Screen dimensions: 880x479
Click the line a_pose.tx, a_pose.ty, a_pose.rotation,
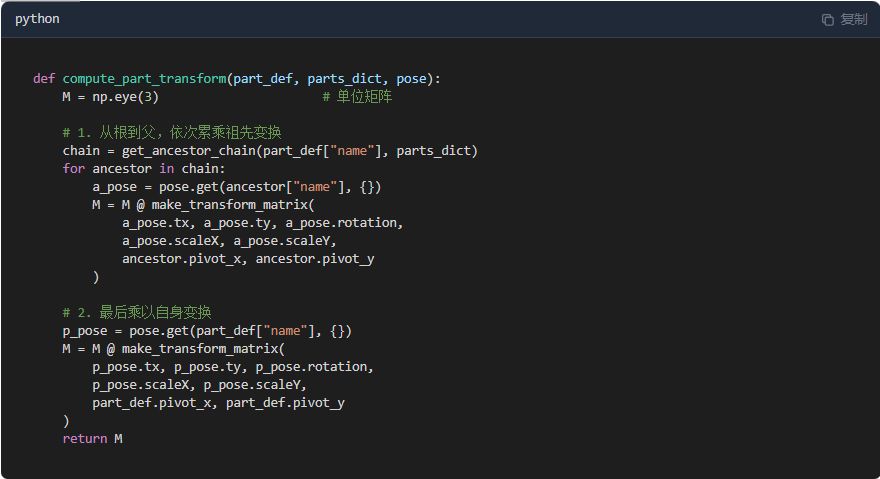[x=263, y=223]
